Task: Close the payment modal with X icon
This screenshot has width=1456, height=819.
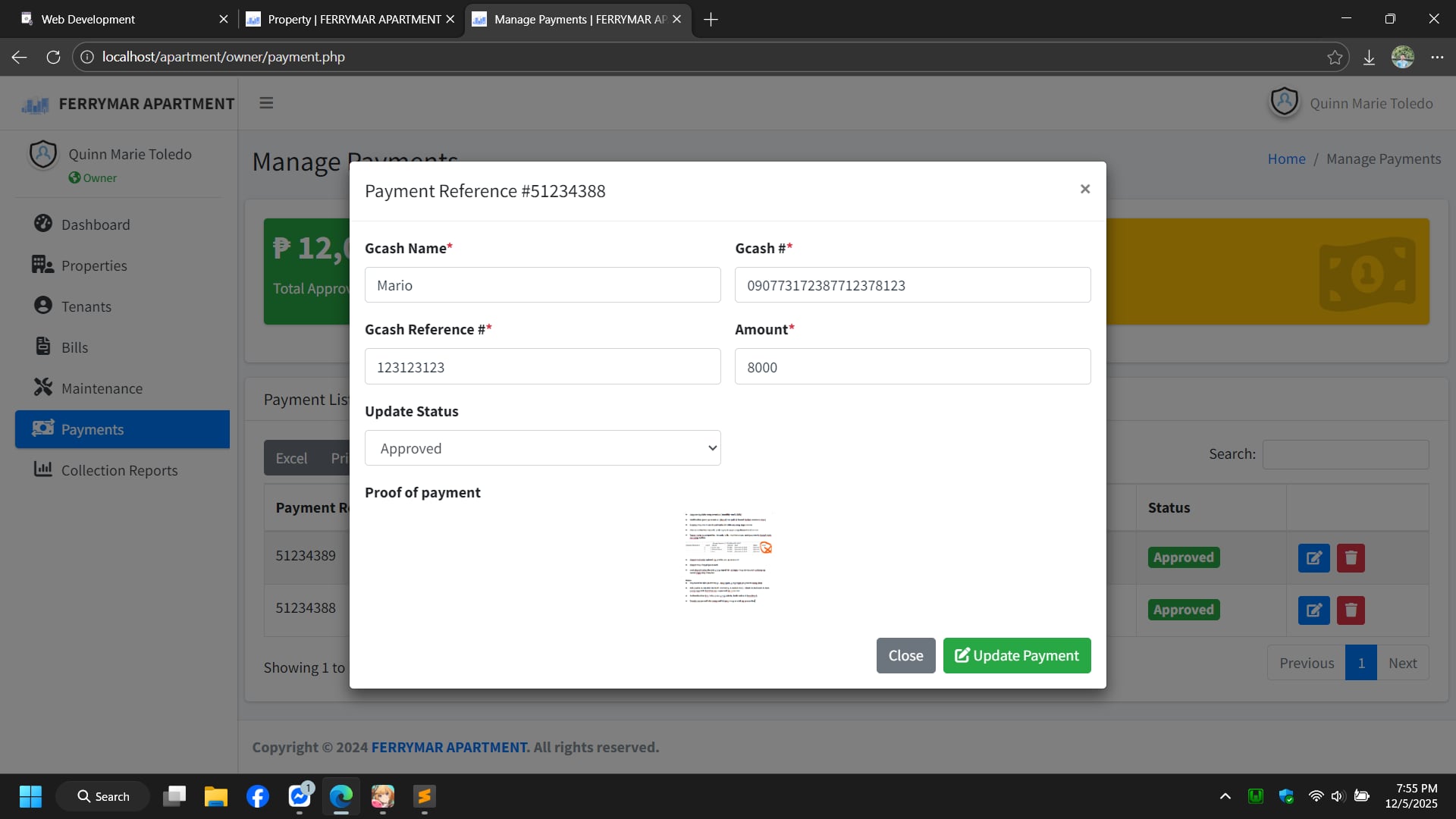Action: (x=1084, y=189)
